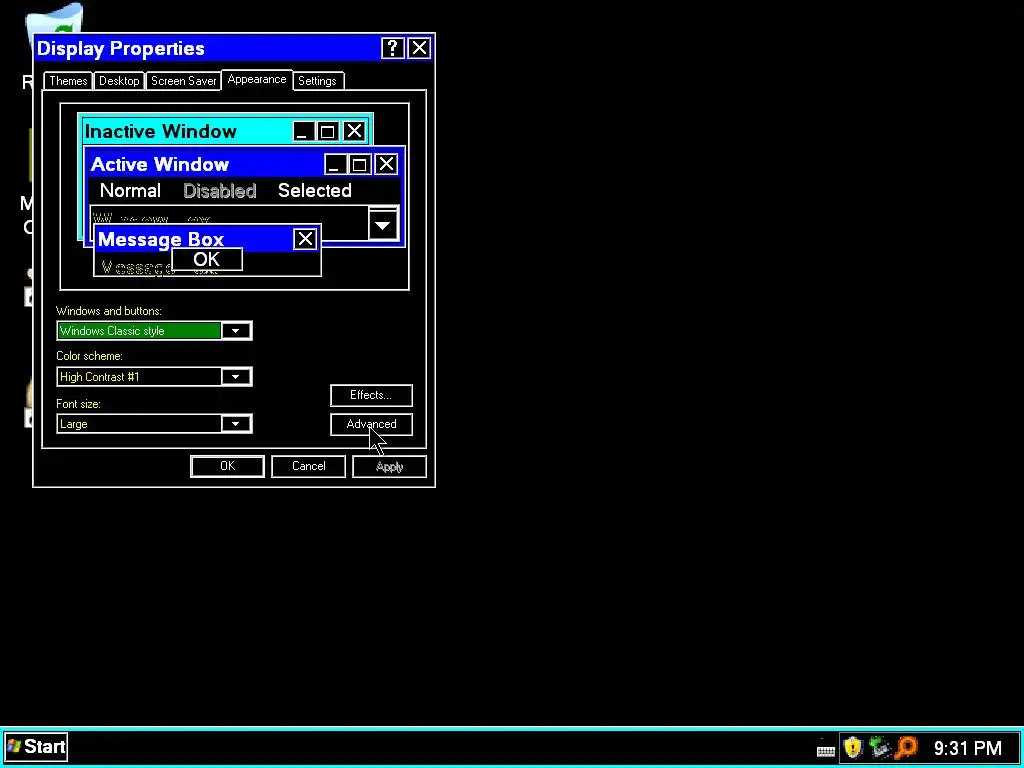Image resolution: width=1024 pixels, height=768 pixels.
Task: Click the Effects... button
Action: click(371, 395)
